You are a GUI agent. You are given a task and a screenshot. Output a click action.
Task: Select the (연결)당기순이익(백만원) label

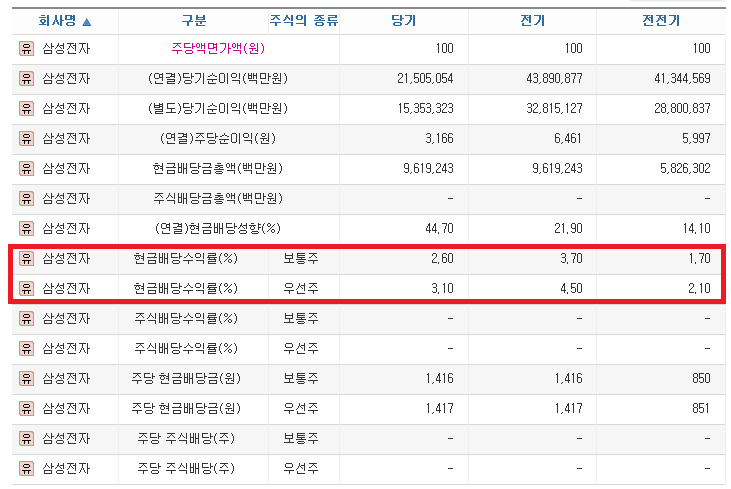coord(218,78)
